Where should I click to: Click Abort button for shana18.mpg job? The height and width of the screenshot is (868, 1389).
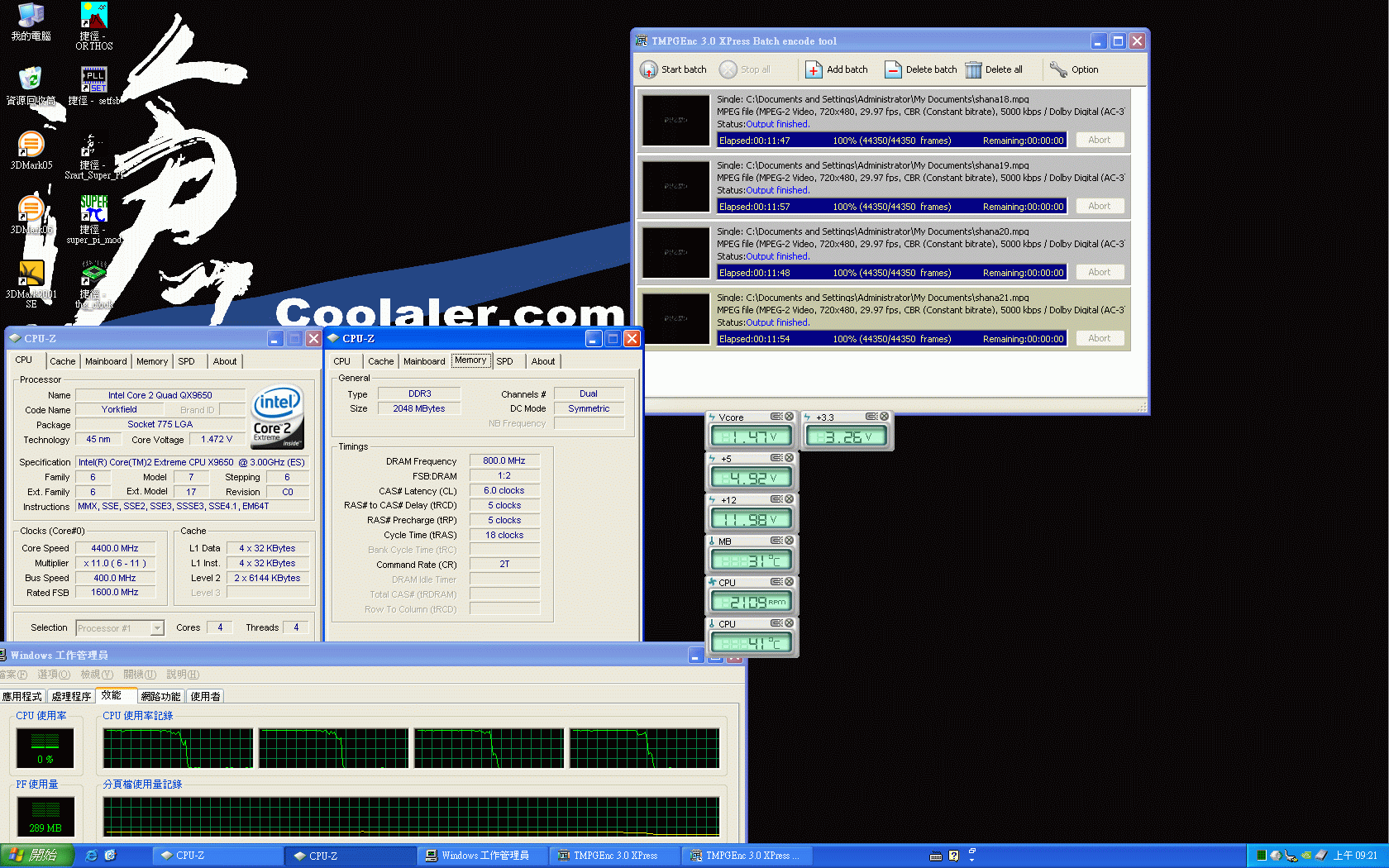(x=1100, y=140)
